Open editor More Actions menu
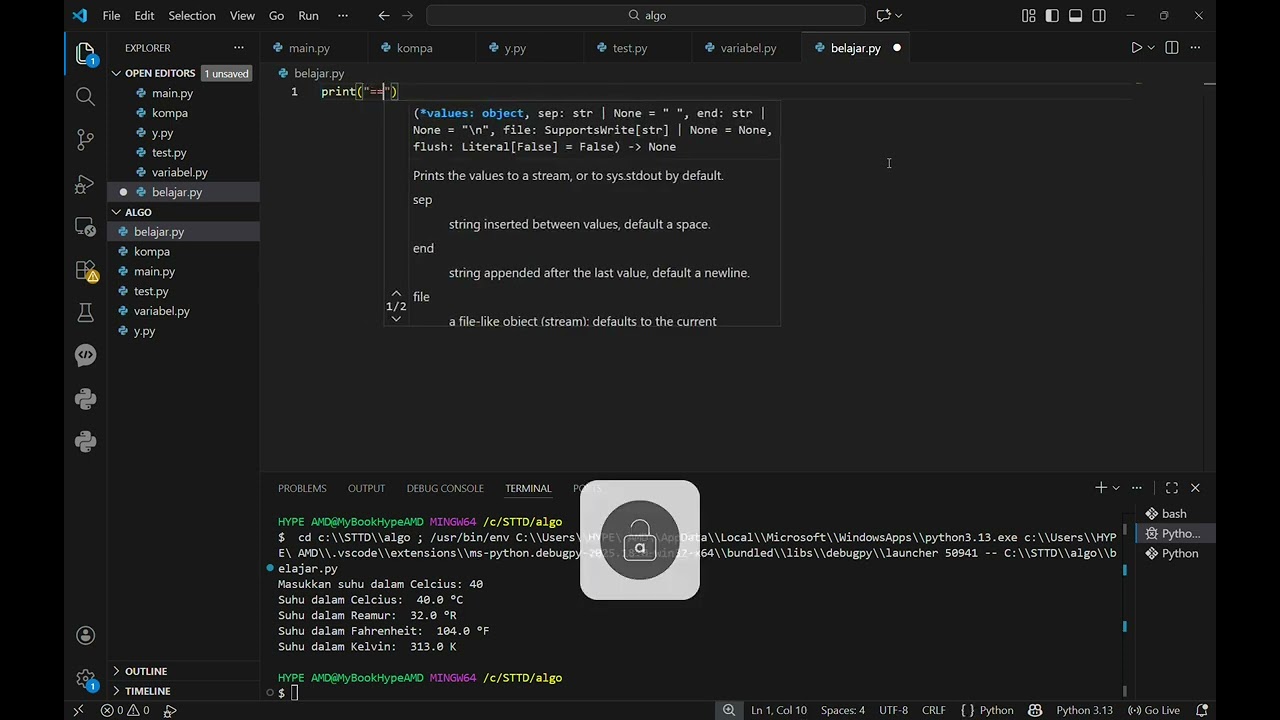 [1196, 48]
